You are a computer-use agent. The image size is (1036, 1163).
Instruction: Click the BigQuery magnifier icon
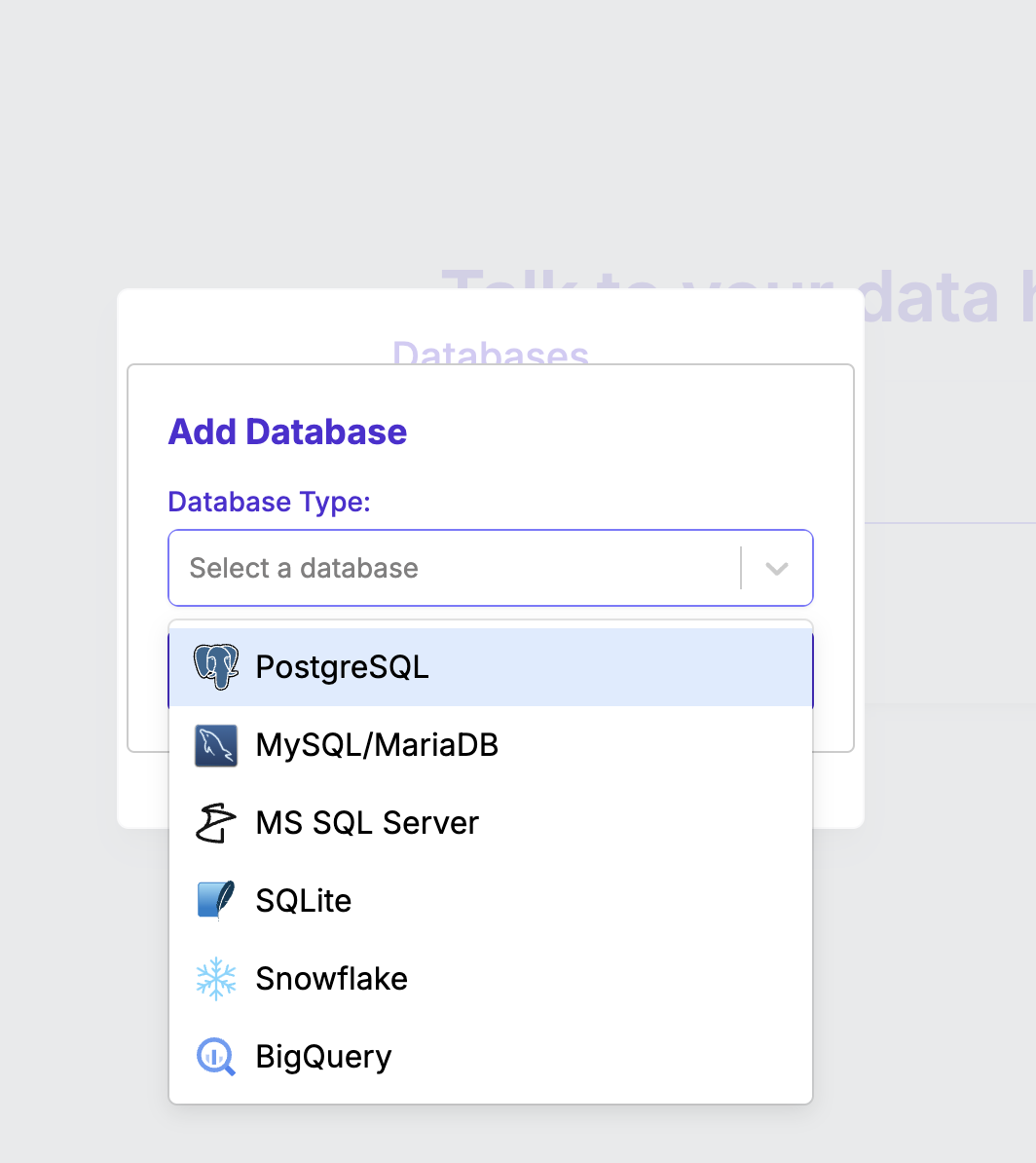coord(215,1056)
